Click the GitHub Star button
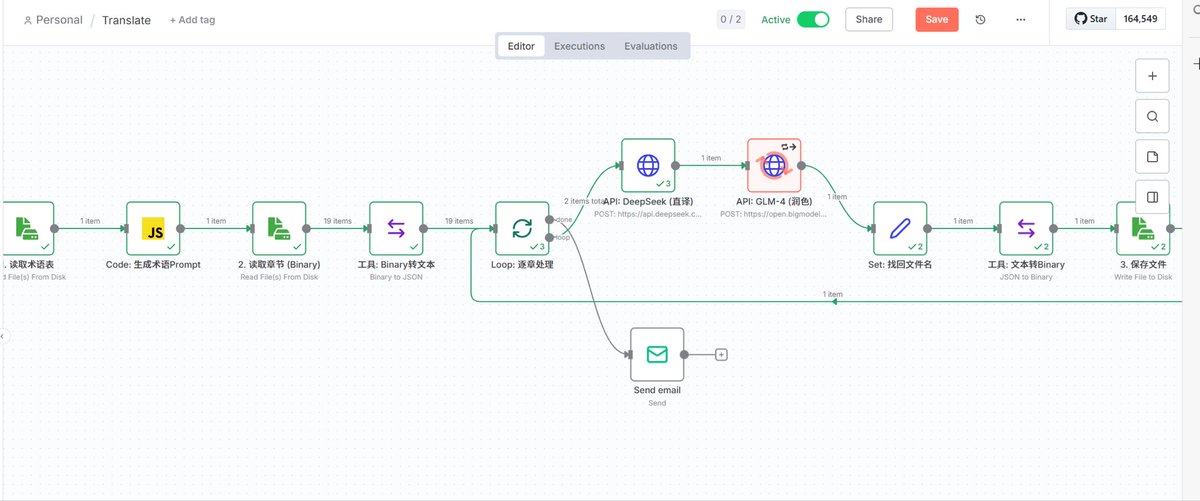This screenshot has width=1200, height=501. 1092,19
